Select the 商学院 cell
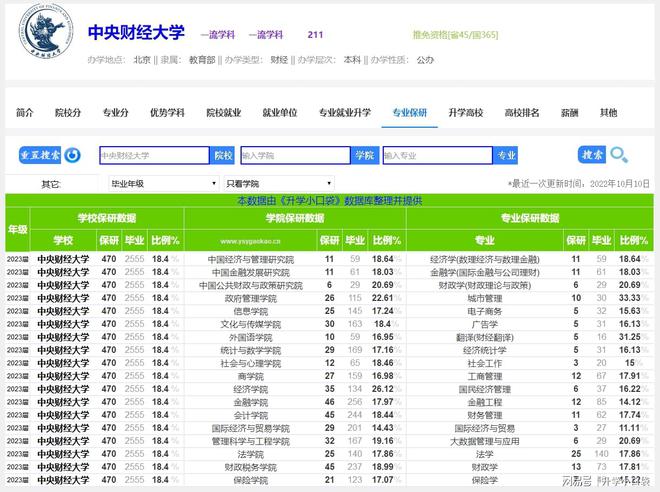660x492 pixels. (251, 376)
